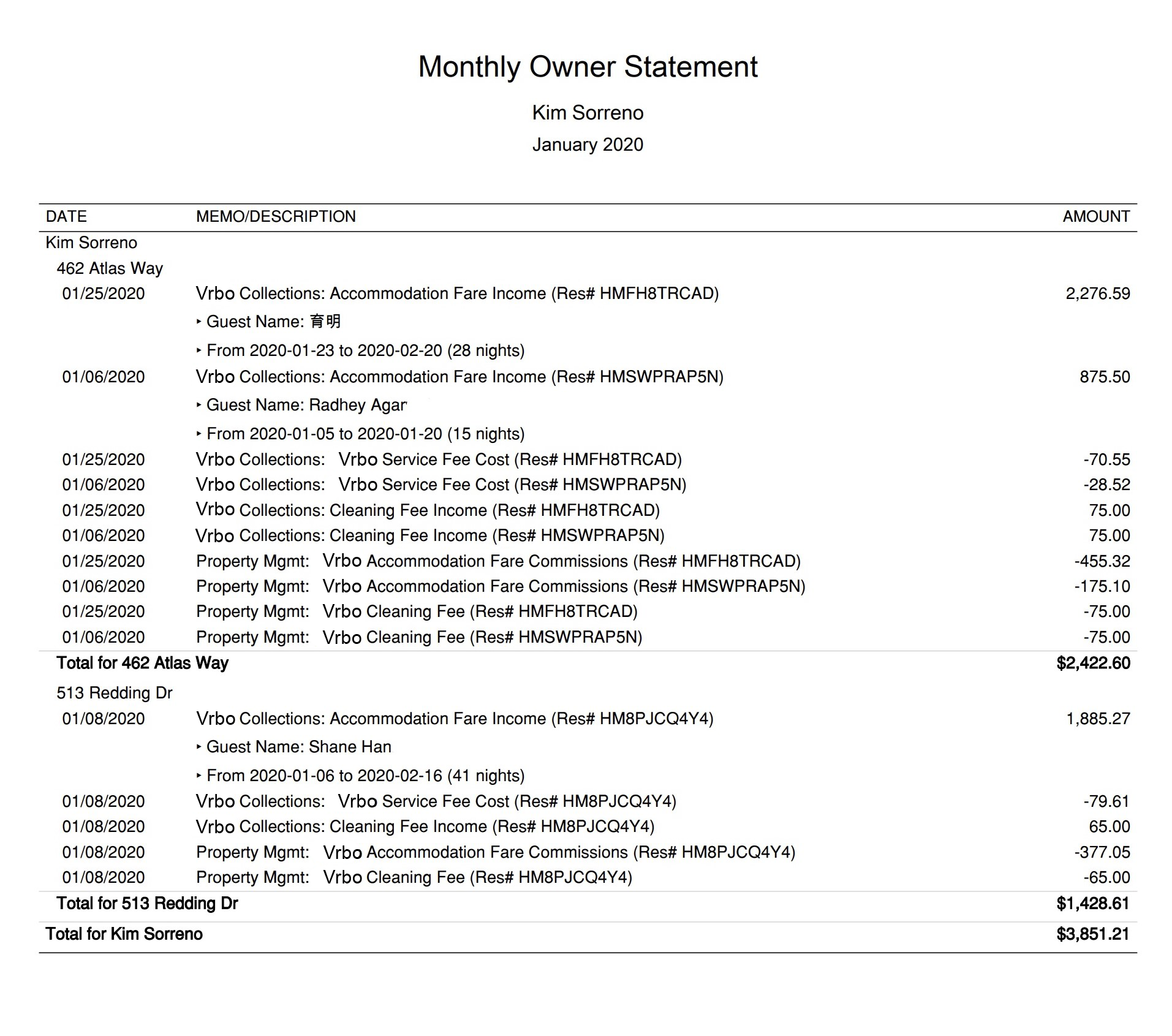Screen dimensions: 1172x1036
Task: Click the 15 nights stay date range
Action: pos(360,434)
